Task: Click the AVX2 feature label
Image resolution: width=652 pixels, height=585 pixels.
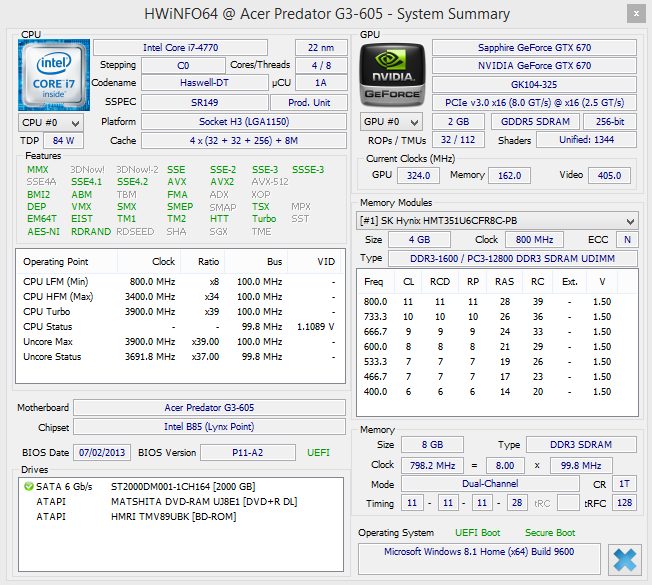Action: pyautogui.click(x=222, y=182)
